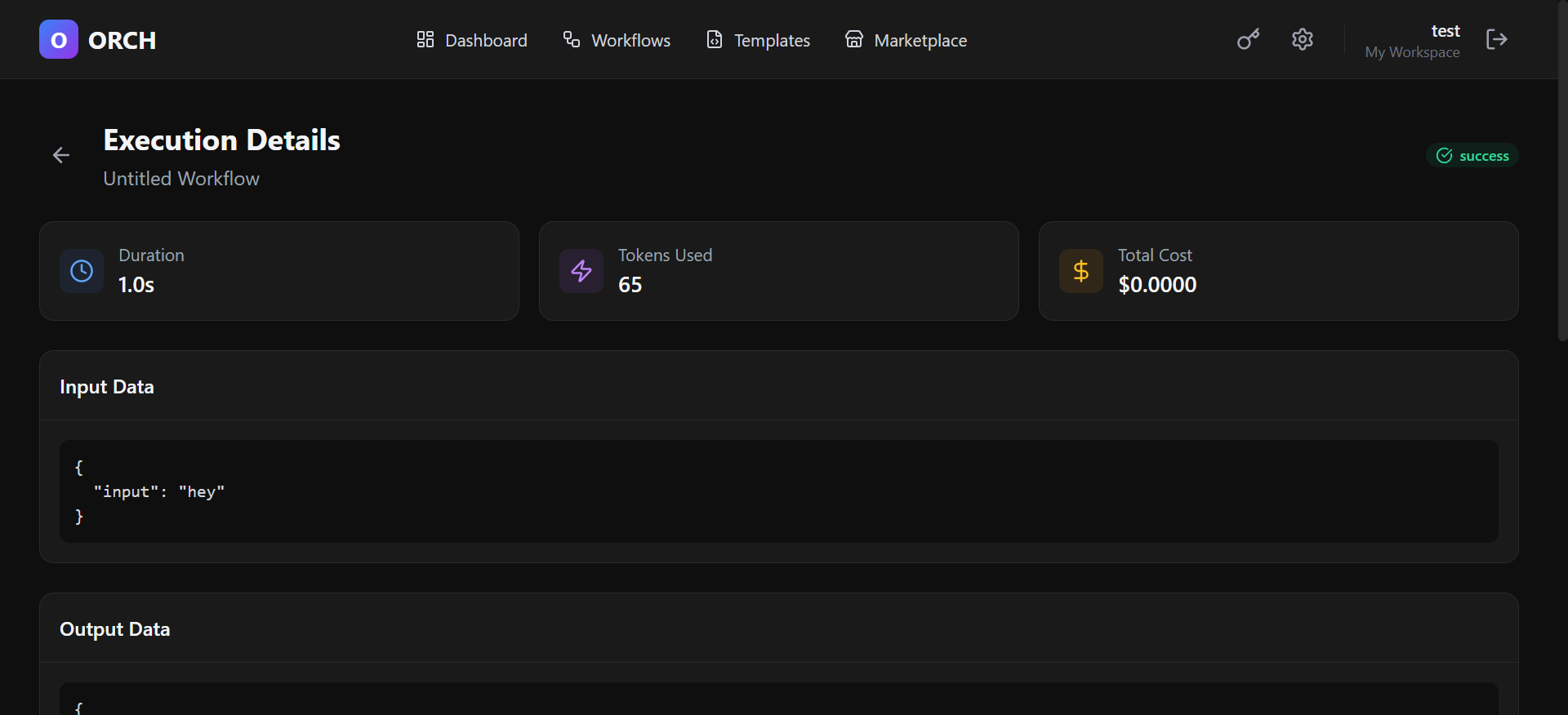Click the ORCH brand name
Image resolution: width=1568 pixels, height=715 pixels.
point(122,40)
